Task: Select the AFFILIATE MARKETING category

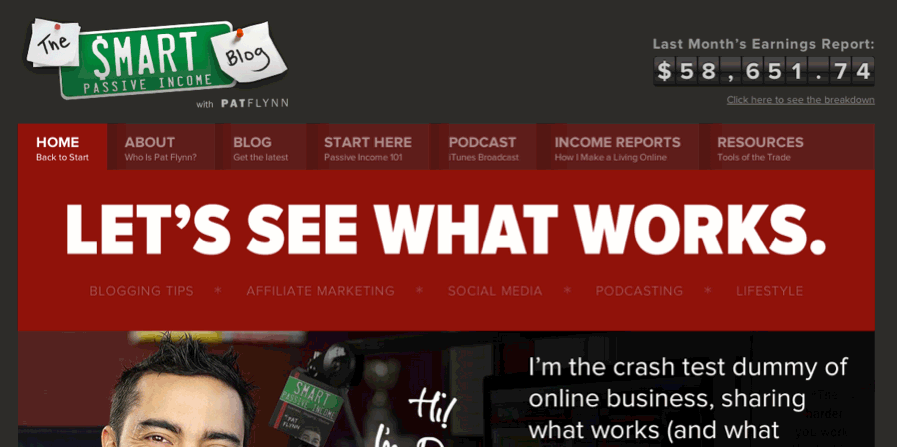Action: point(321,291)
